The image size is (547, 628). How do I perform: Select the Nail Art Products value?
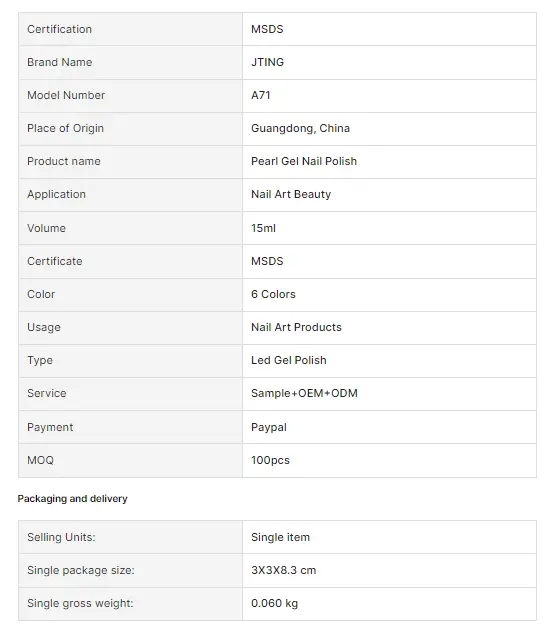click(296, 327)
